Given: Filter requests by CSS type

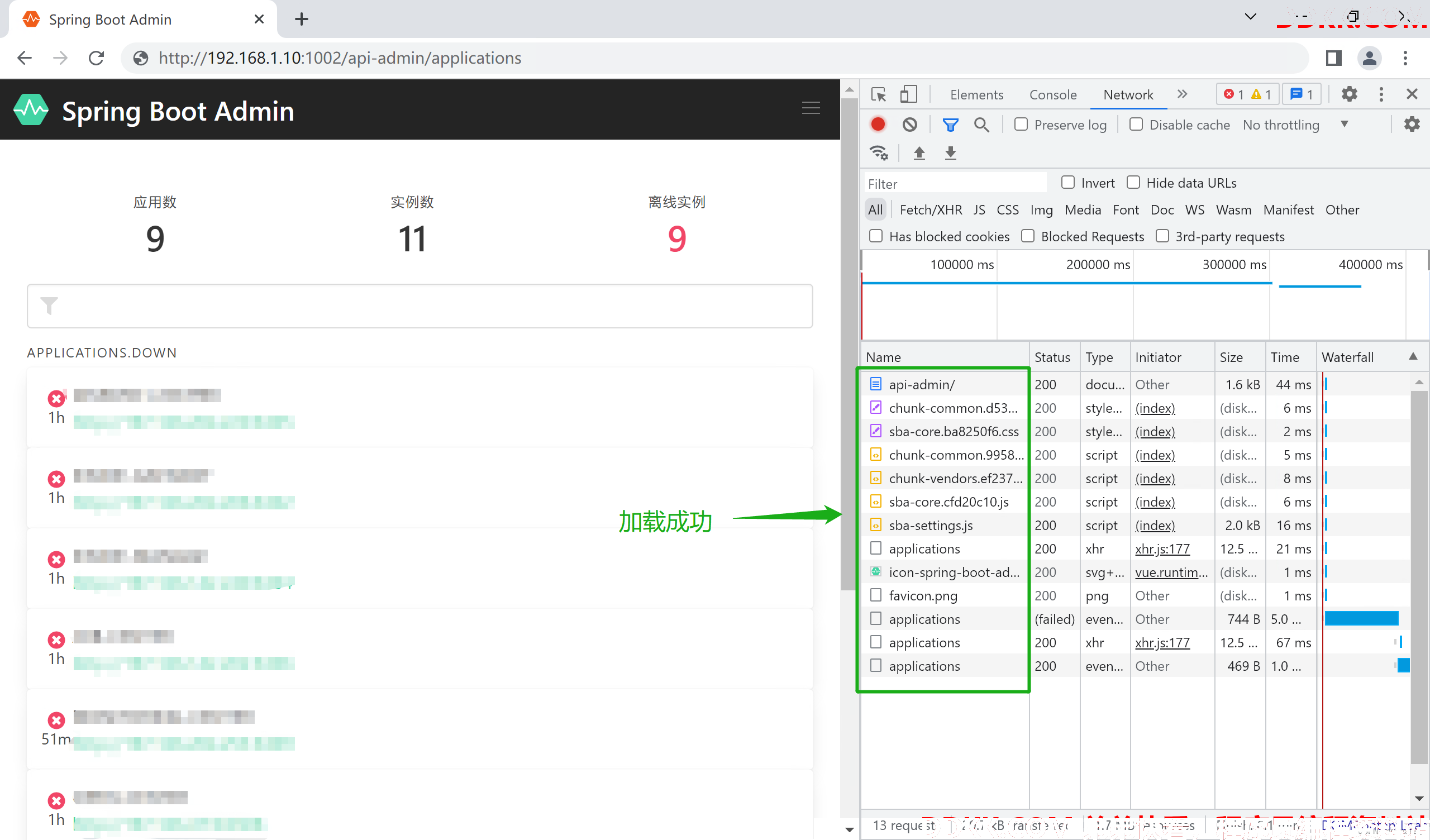Looking at the screenshot, I should [x=1007, y=210].
